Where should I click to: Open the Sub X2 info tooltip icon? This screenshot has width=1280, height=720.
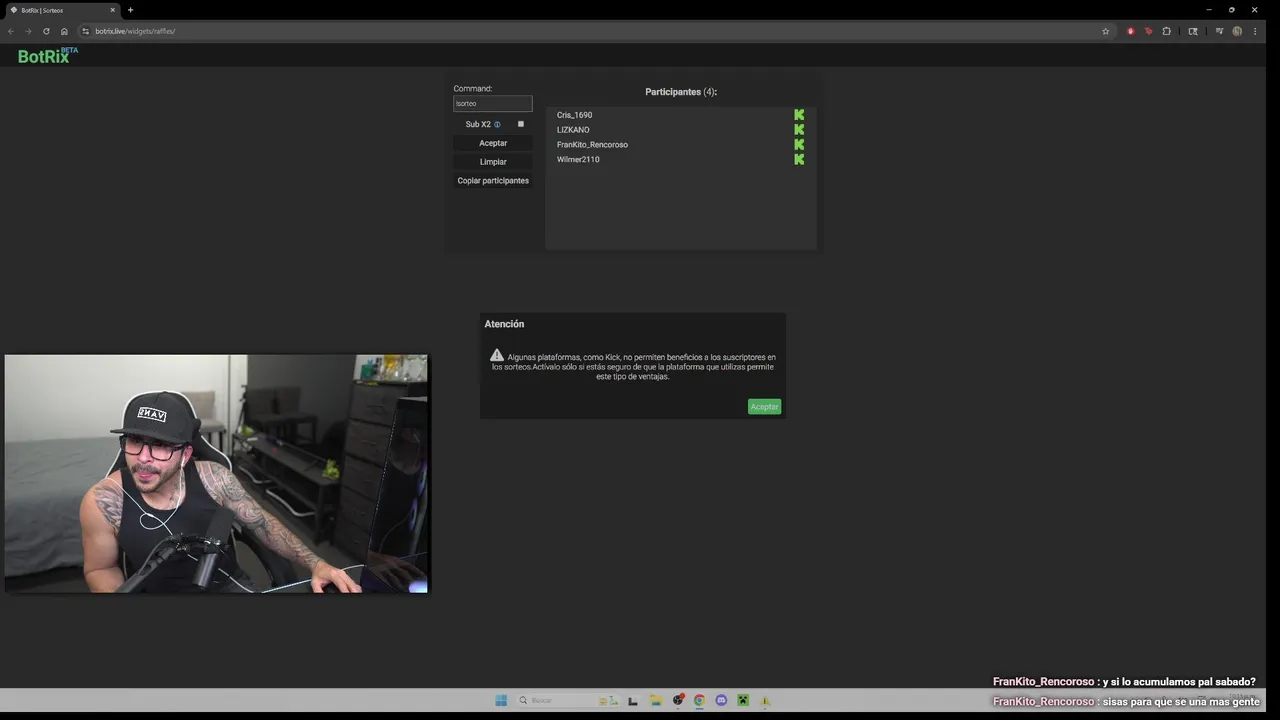tap(497, 125)
